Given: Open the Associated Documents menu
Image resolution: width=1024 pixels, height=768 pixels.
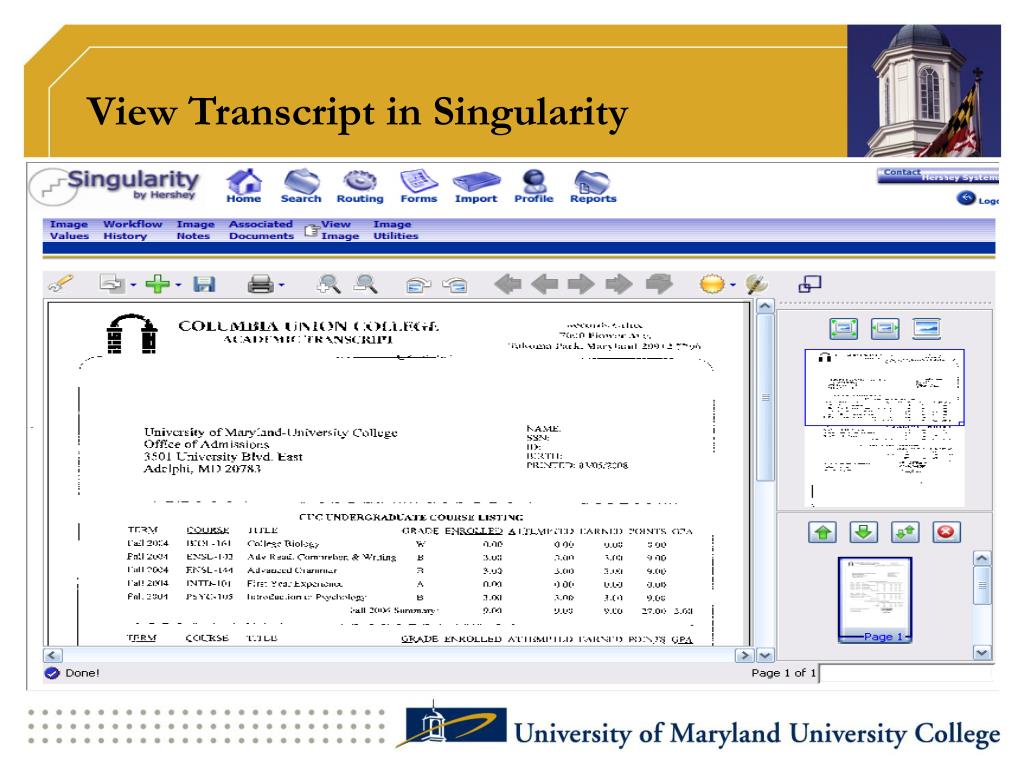Looking at the screenshot, I should click(x=261, y=230).
